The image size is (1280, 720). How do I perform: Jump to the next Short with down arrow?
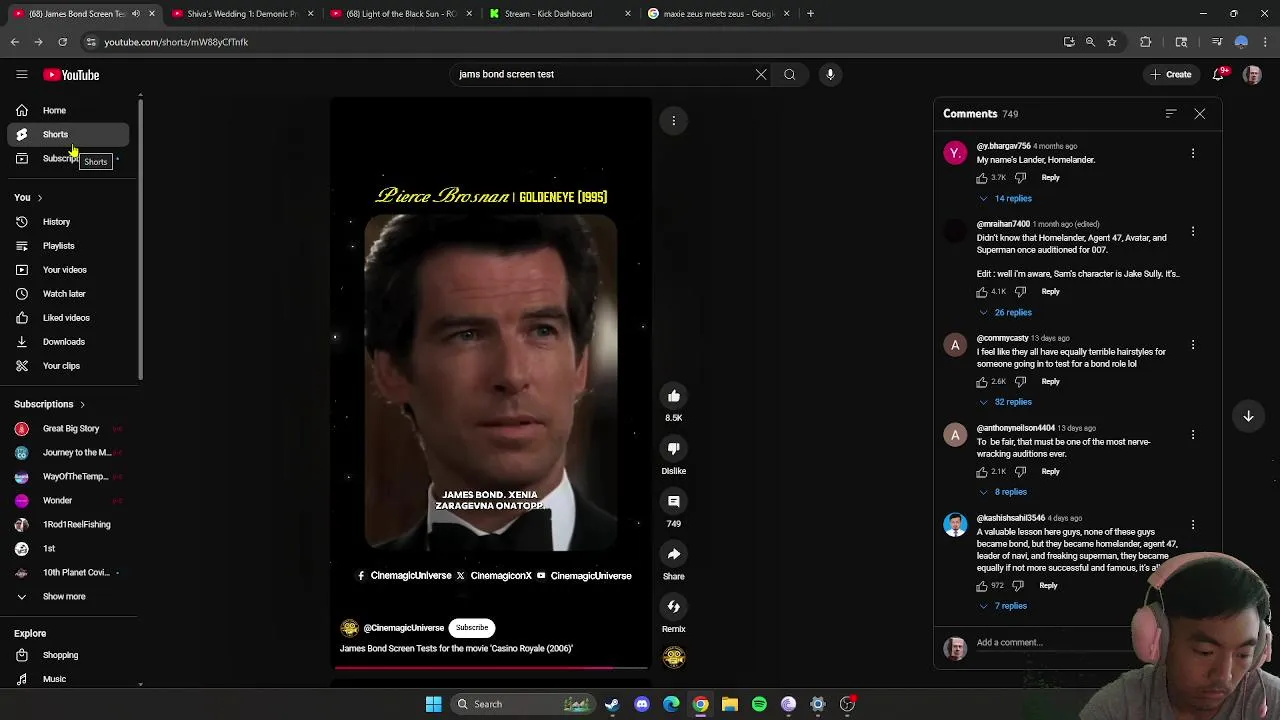coord(1248,416)
